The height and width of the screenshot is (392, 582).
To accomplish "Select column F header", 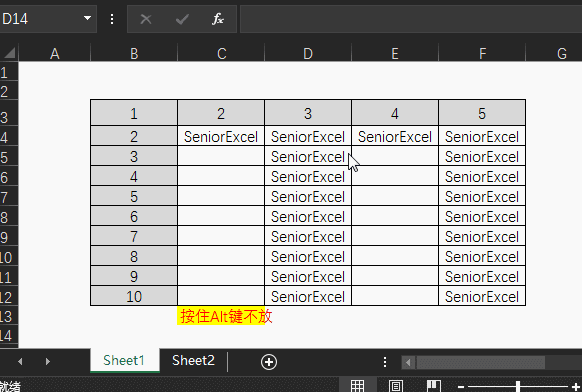I will coord(482,54).
